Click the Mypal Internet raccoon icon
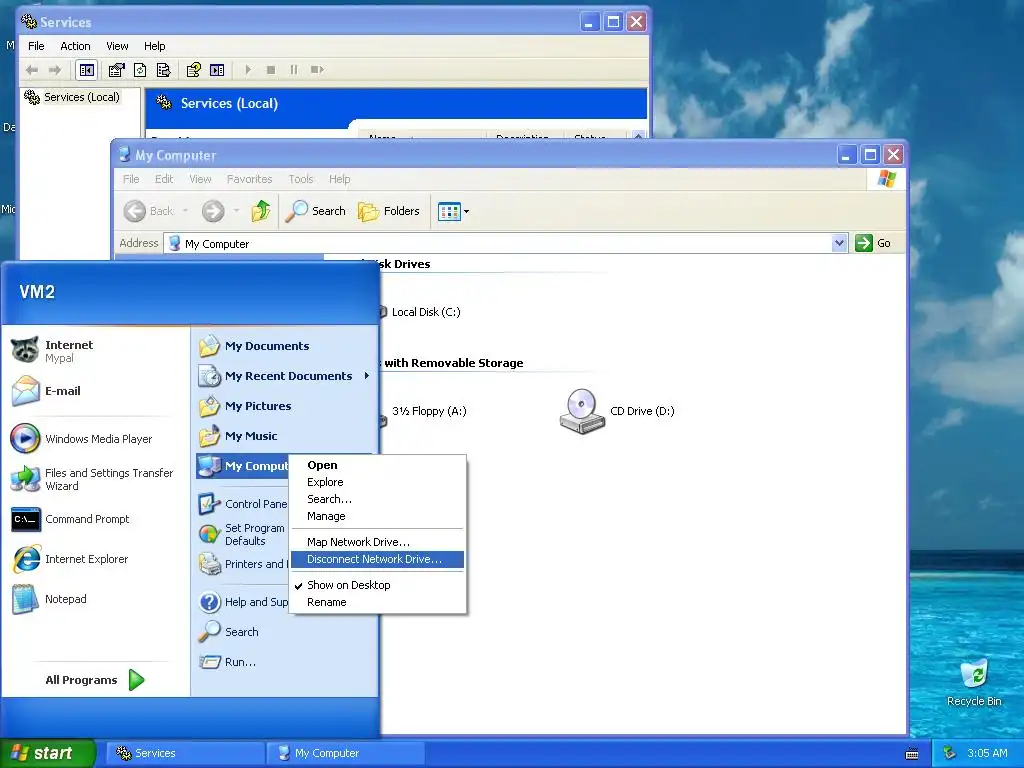Viewport: 1024px width, 768px height. pos(25,350)
